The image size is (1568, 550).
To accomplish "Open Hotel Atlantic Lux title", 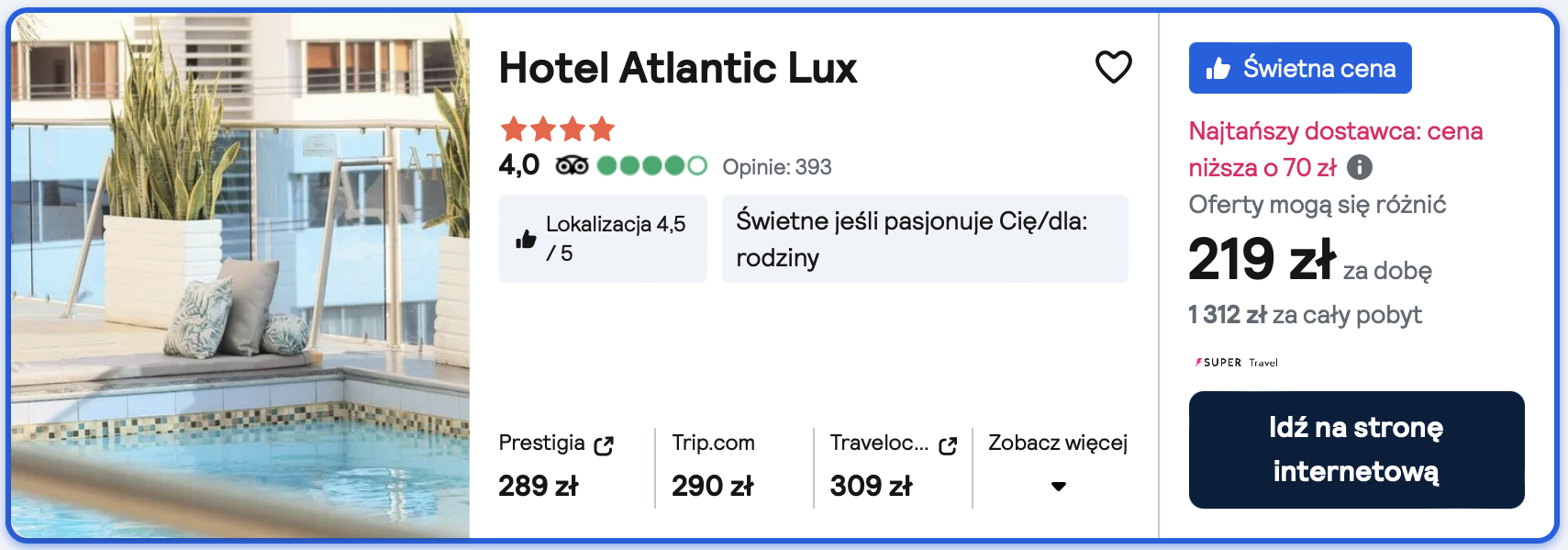I will pos(677,68).
